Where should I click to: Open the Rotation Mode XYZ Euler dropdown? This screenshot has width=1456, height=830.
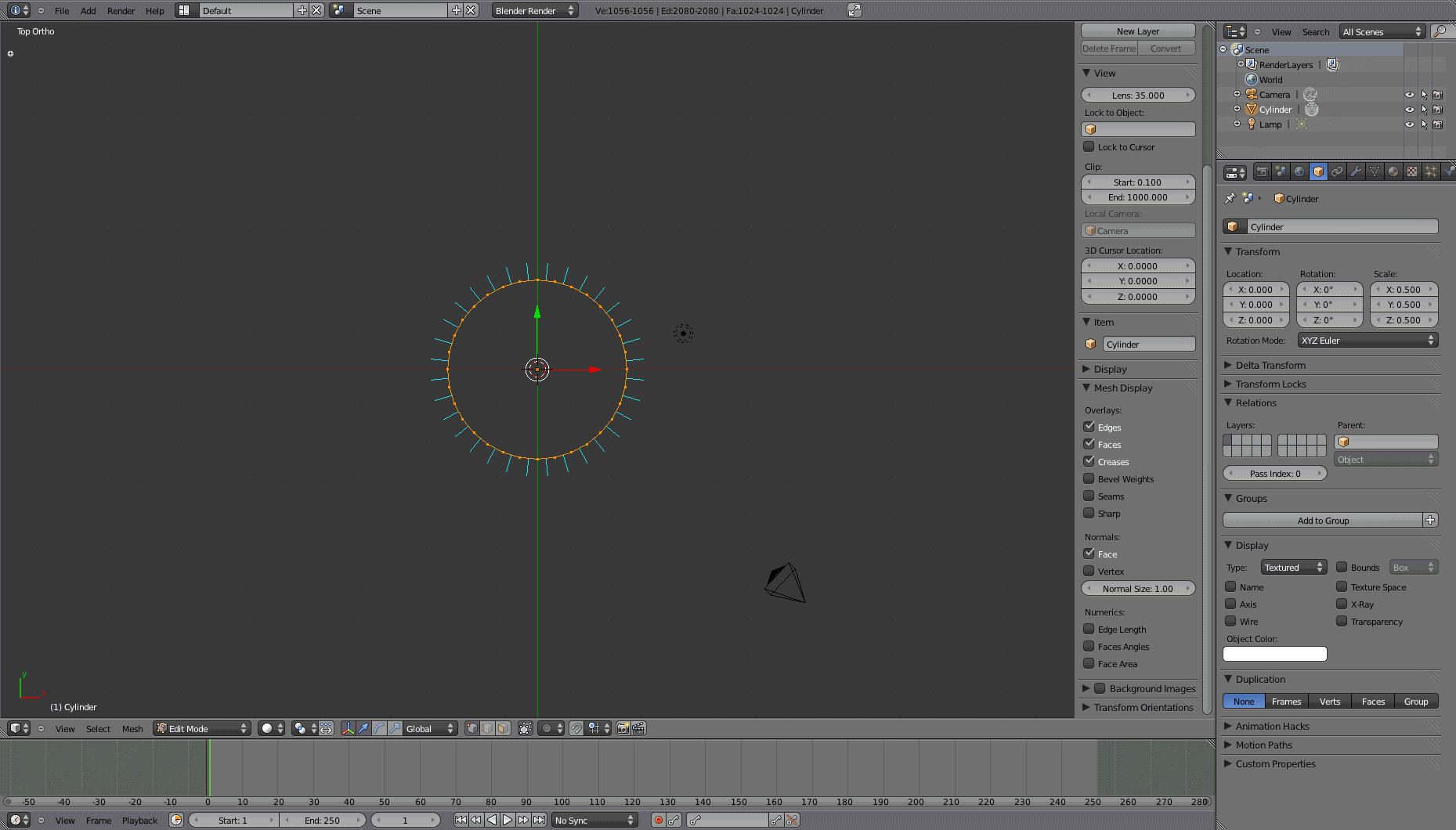1367,341
